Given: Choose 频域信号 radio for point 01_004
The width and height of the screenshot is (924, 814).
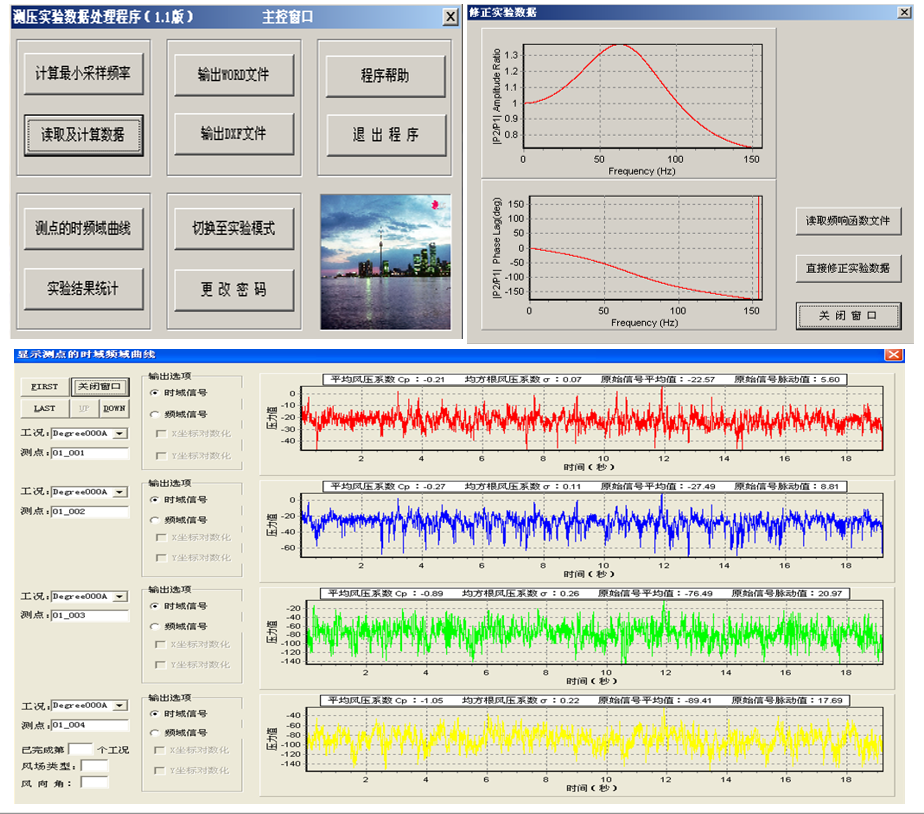Looking at the screenshot, I should click(154, 733).
